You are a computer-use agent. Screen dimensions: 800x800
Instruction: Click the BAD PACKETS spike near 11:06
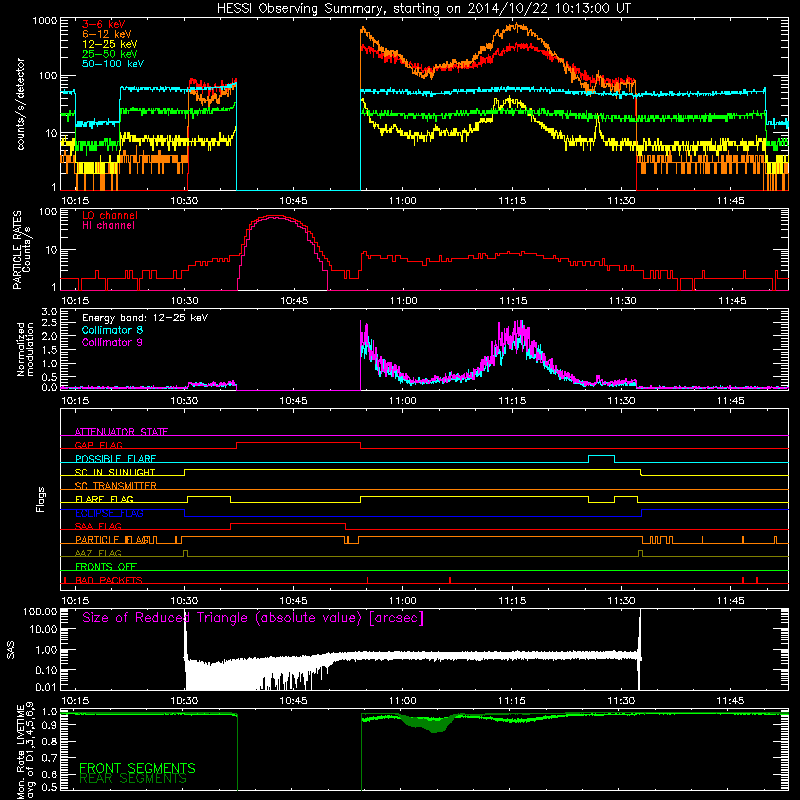(x=449, y=580)
